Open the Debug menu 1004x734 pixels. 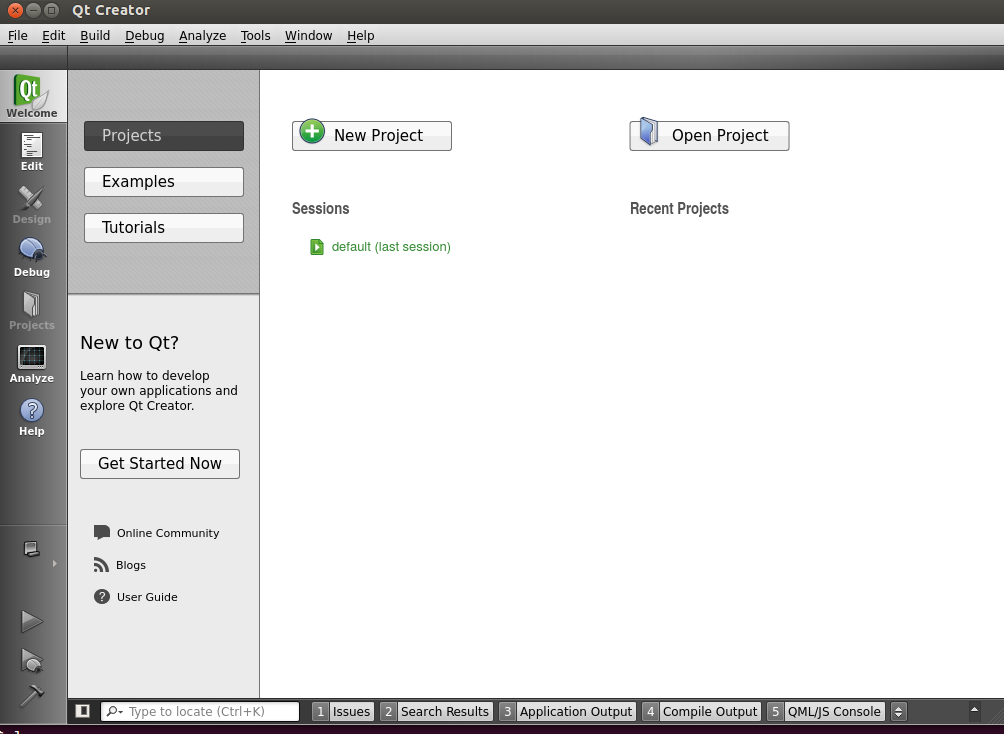click(145, 35)
